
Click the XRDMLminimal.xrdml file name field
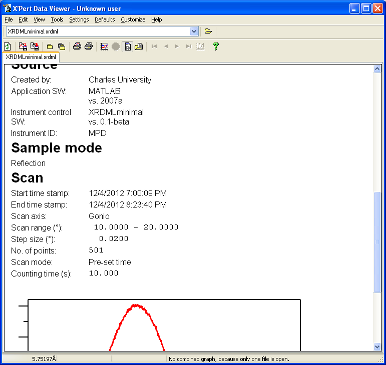tap(98, 31)
